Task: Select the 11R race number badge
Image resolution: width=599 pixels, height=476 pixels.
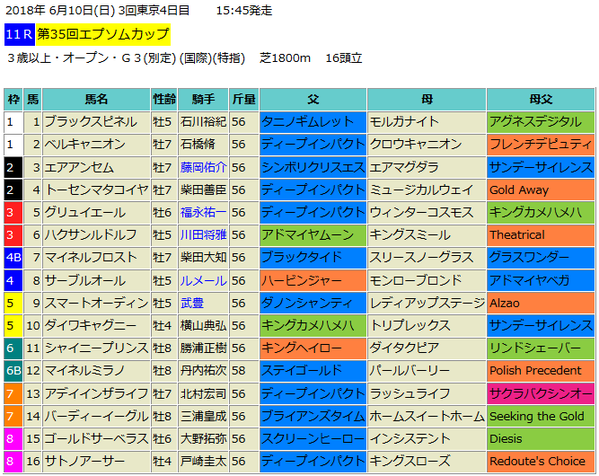Action: pyautogui.click(x=19, y=34)
